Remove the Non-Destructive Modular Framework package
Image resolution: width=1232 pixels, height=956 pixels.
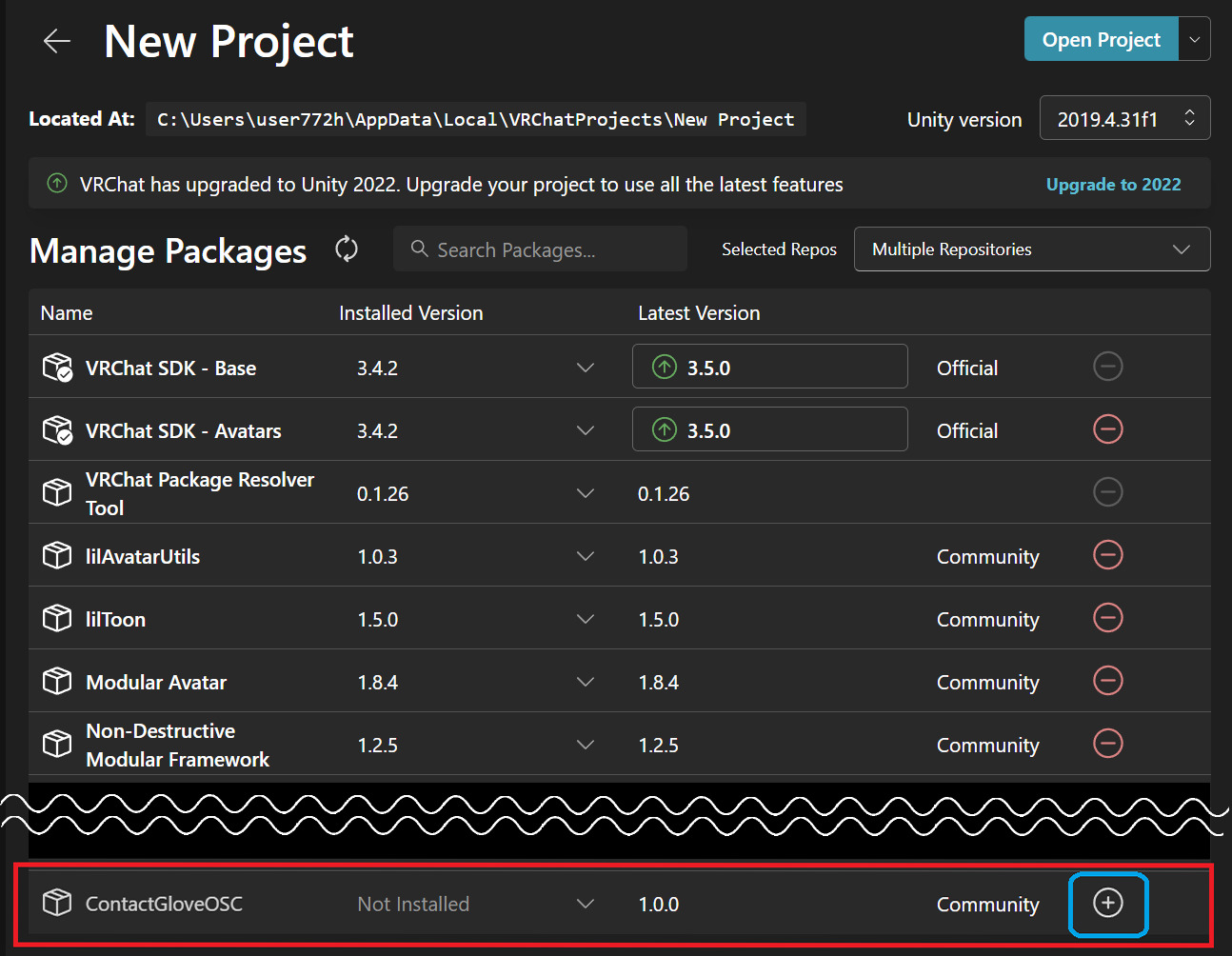coord(1108,744)
